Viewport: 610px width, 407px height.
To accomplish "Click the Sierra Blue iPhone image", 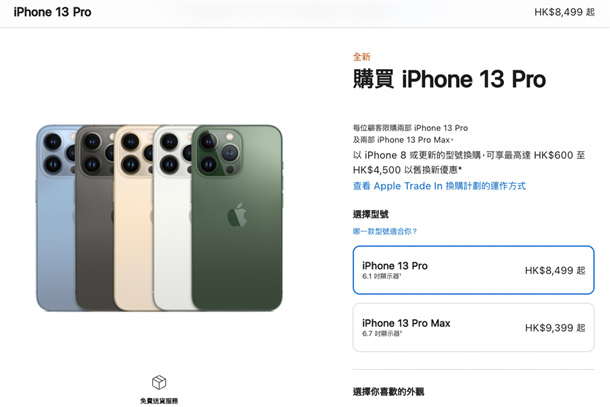I will 56,218.
